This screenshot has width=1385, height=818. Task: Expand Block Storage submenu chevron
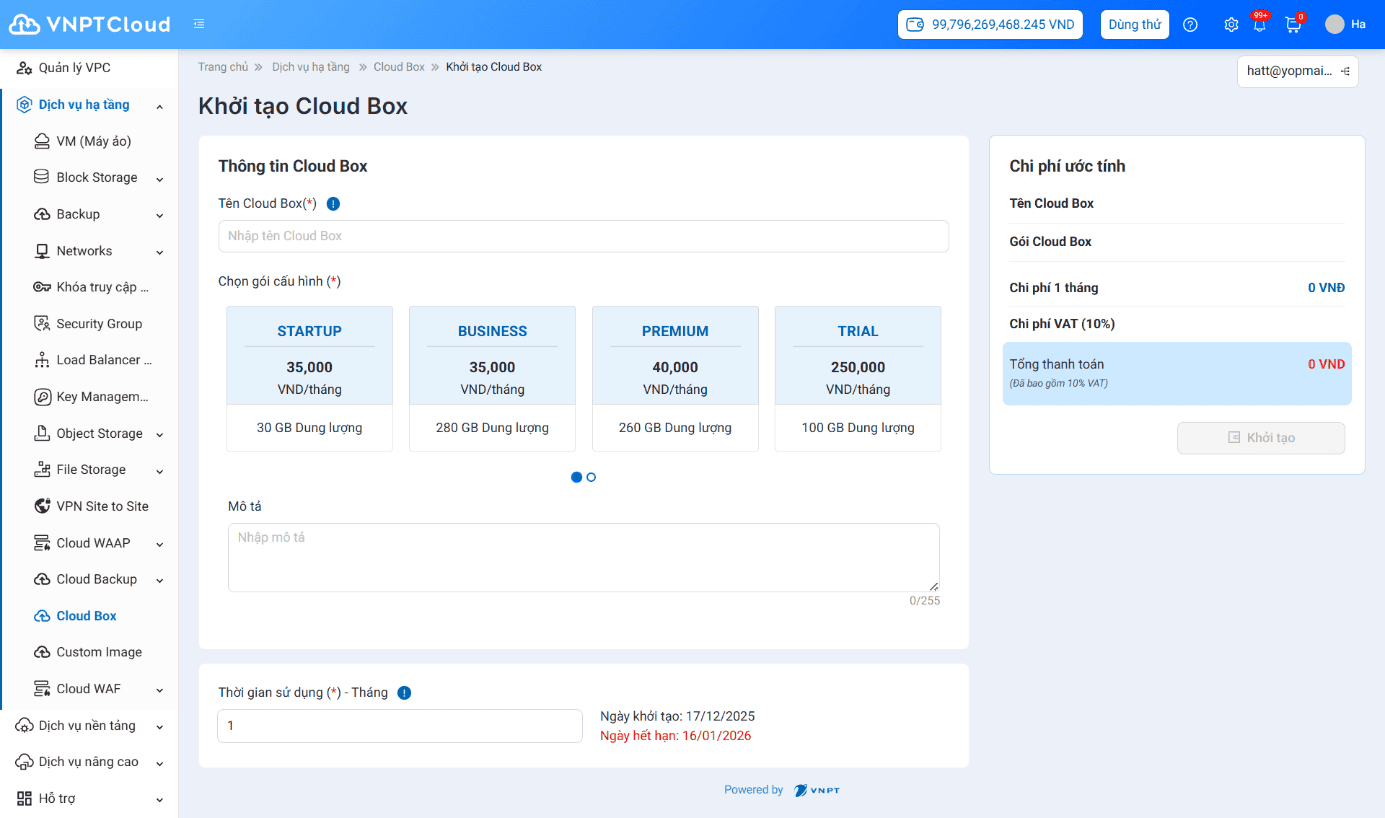click(160, 179)
